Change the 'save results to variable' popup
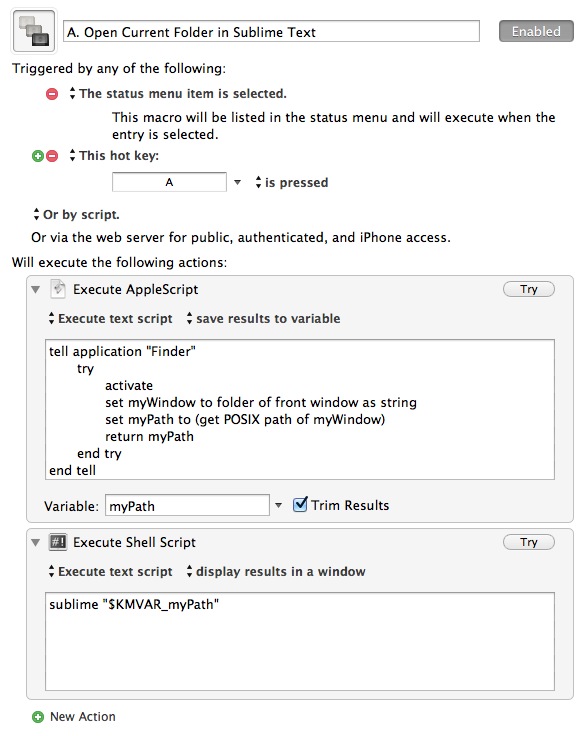 tap(263, 318)
